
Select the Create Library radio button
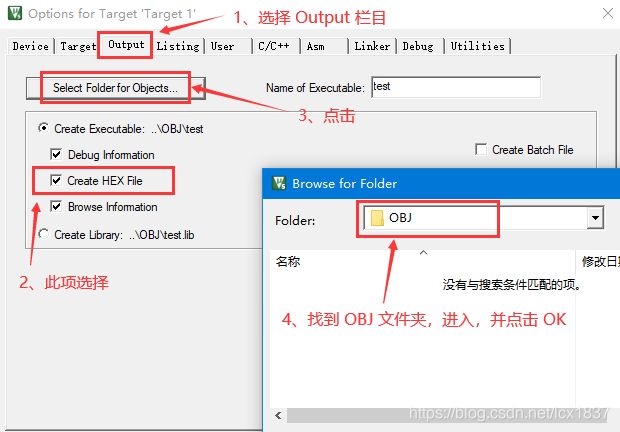(x=43, y=234)
